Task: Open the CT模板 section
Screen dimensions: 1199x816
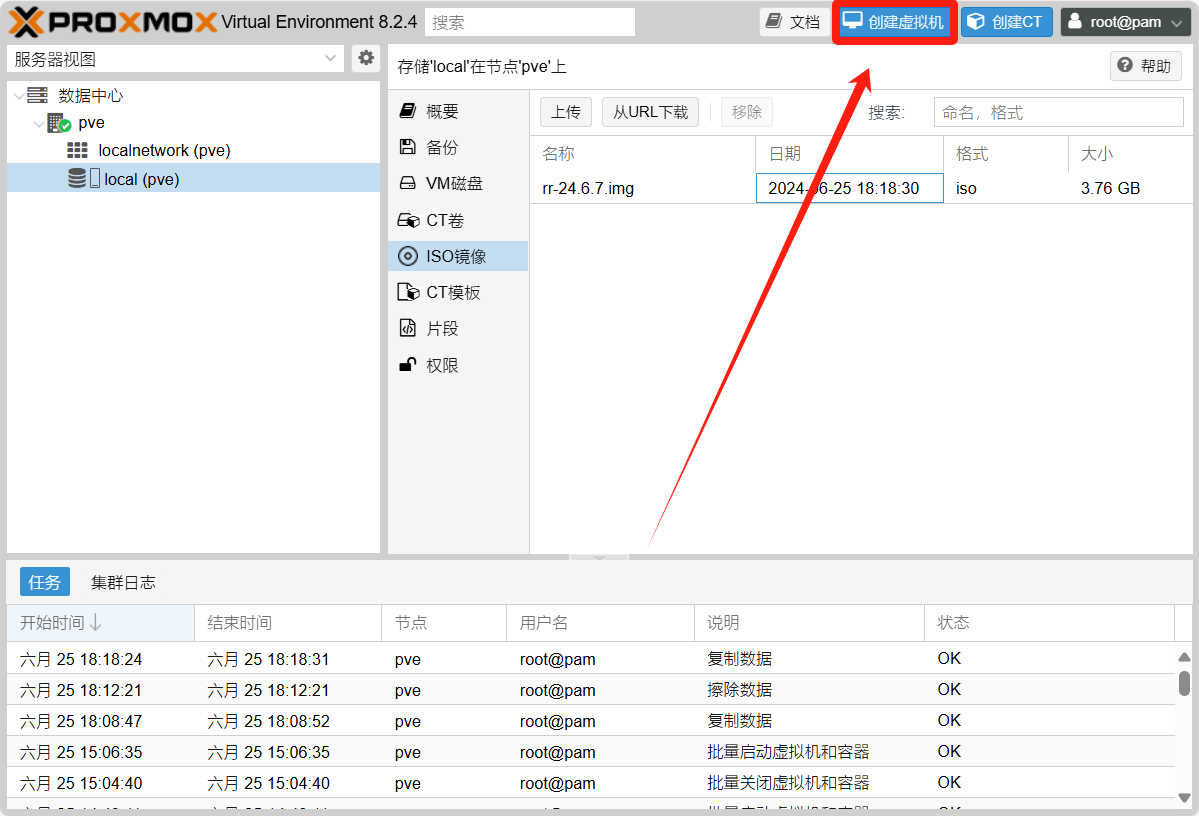Action: point(452,293)
